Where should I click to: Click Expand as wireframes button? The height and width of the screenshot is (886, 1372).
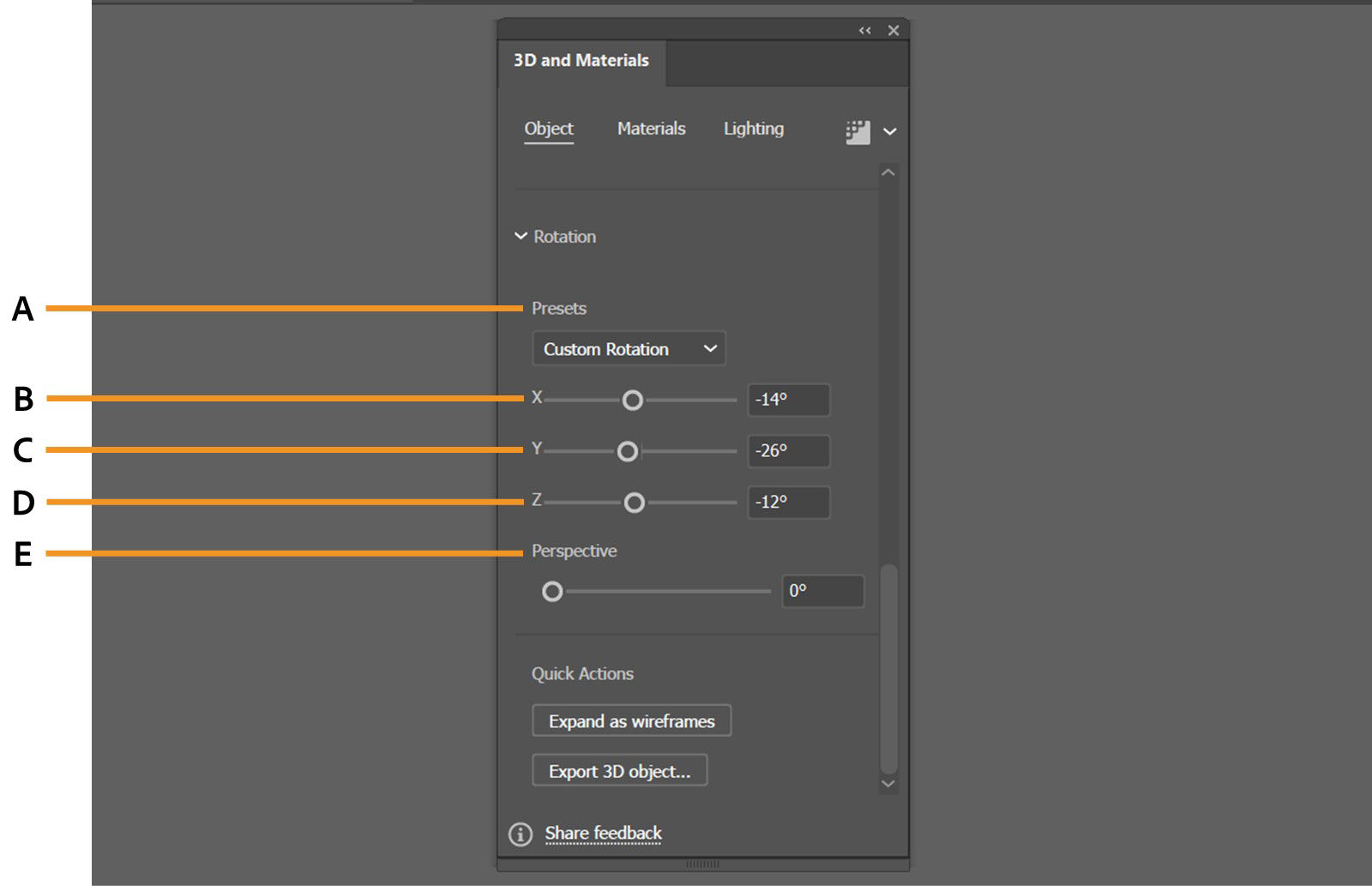coord(631,721)
